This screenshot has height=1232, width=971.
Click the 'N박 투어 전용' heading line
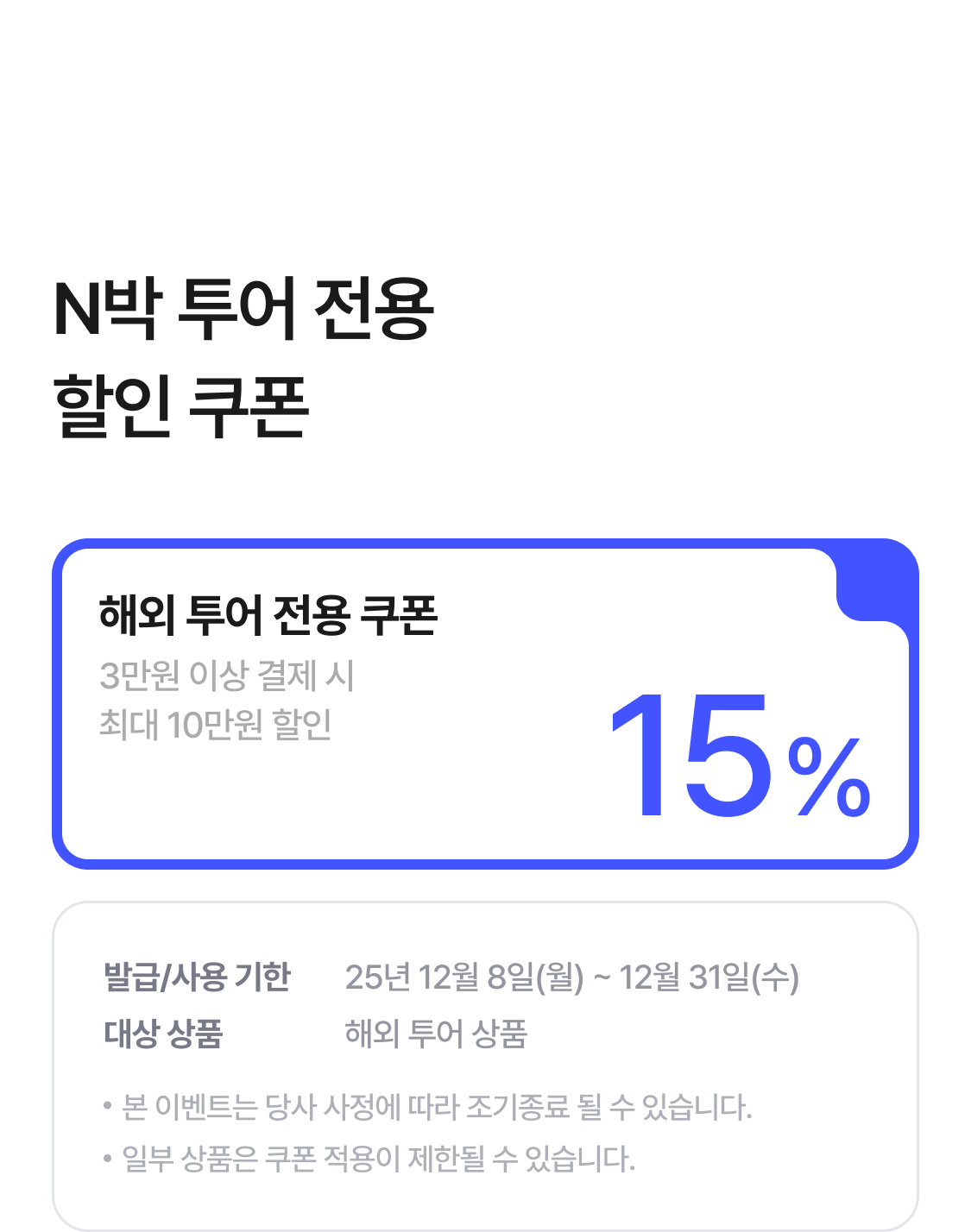(x=243, y=309)
